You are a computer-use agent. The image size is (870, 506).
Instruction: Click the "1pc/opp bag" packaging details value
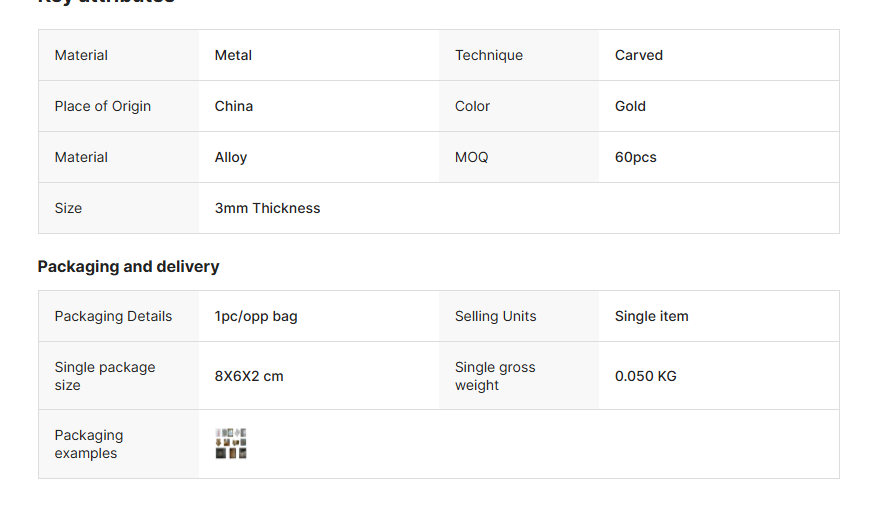point(256,316)
